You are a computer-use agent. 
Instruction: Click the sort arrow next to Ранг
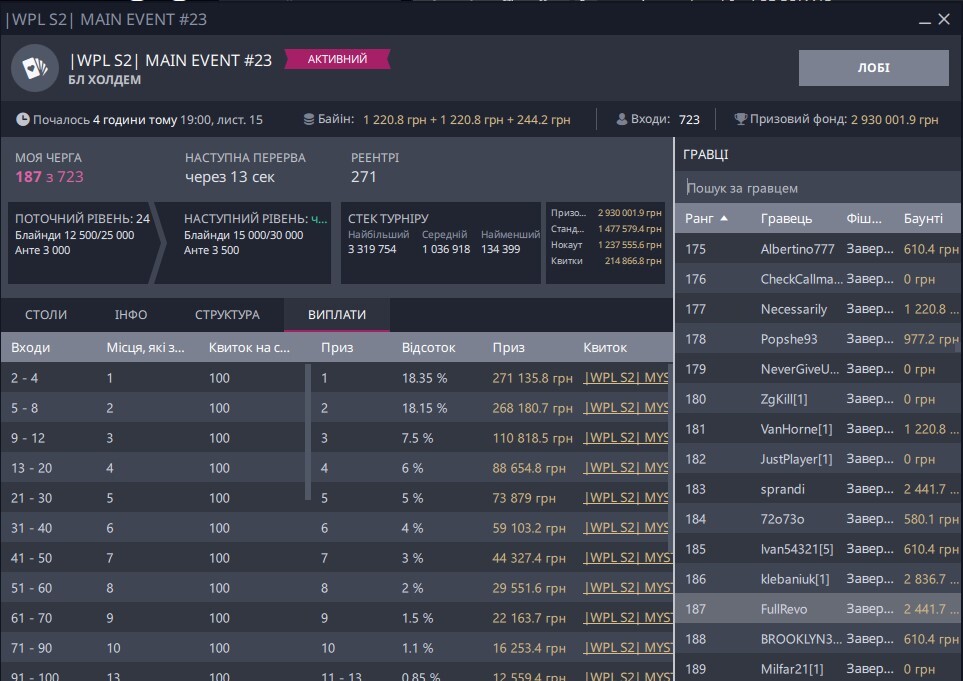pyautogui.click(x=724, y=218)
